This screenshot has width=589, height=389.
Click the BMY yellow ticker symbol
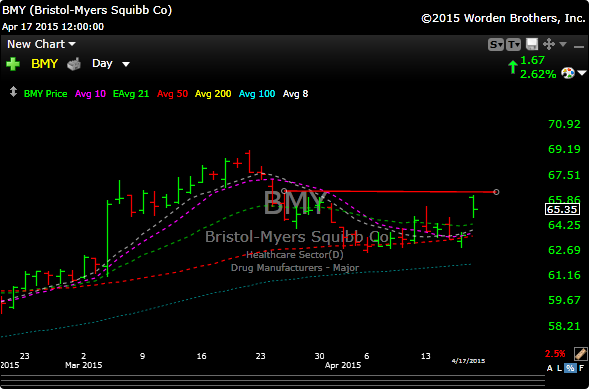[44, 64]
